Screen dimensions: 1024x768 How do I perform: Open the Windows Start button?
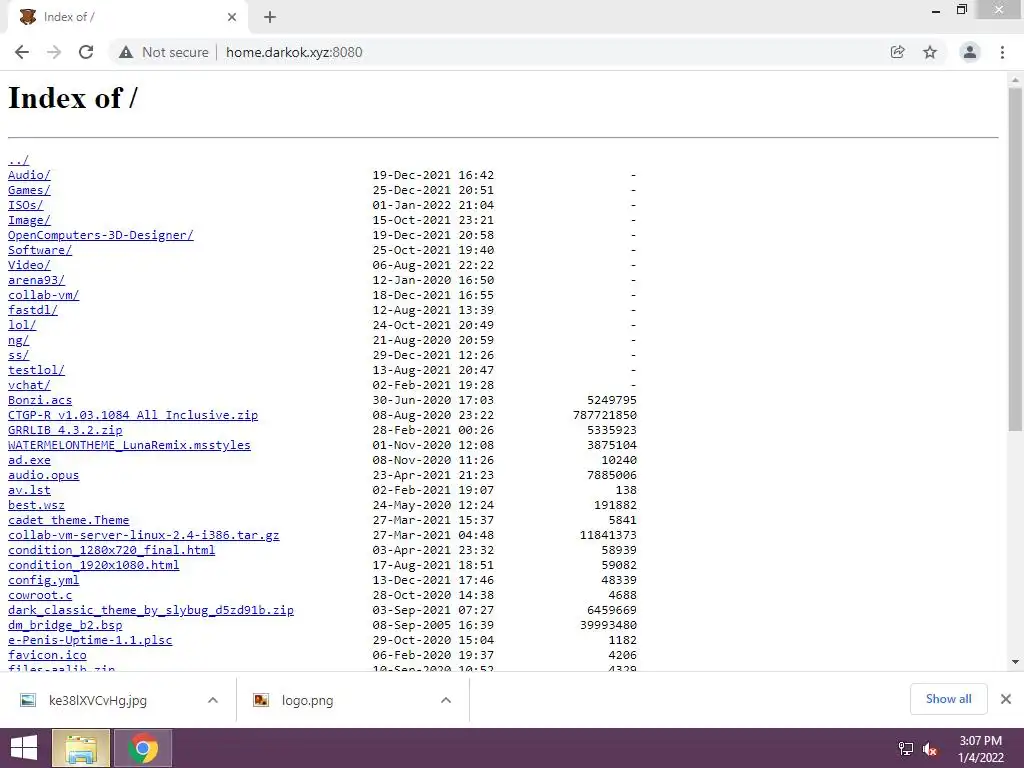24,748
